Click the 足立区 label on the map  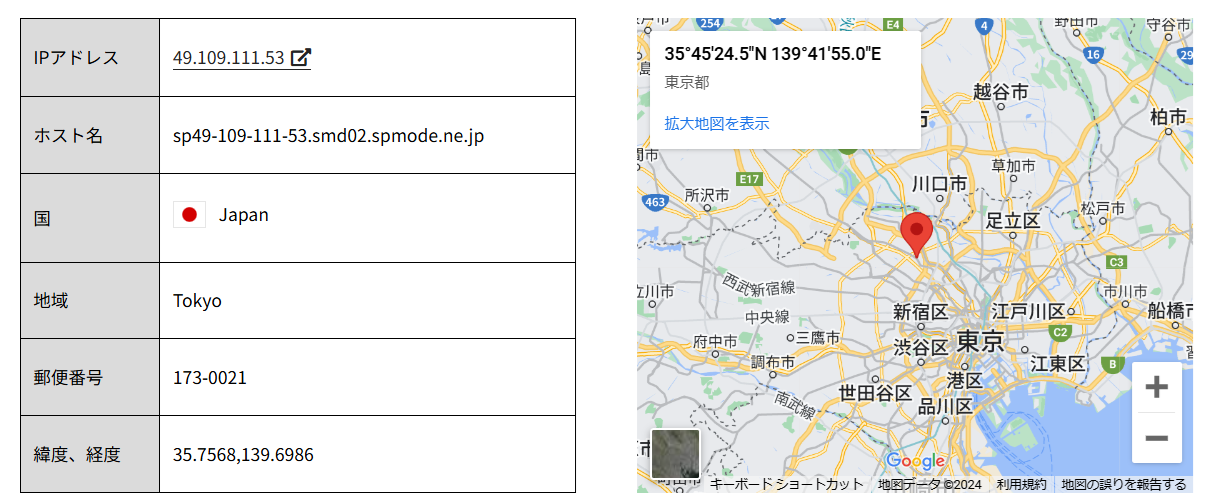tap(1012, 220)
